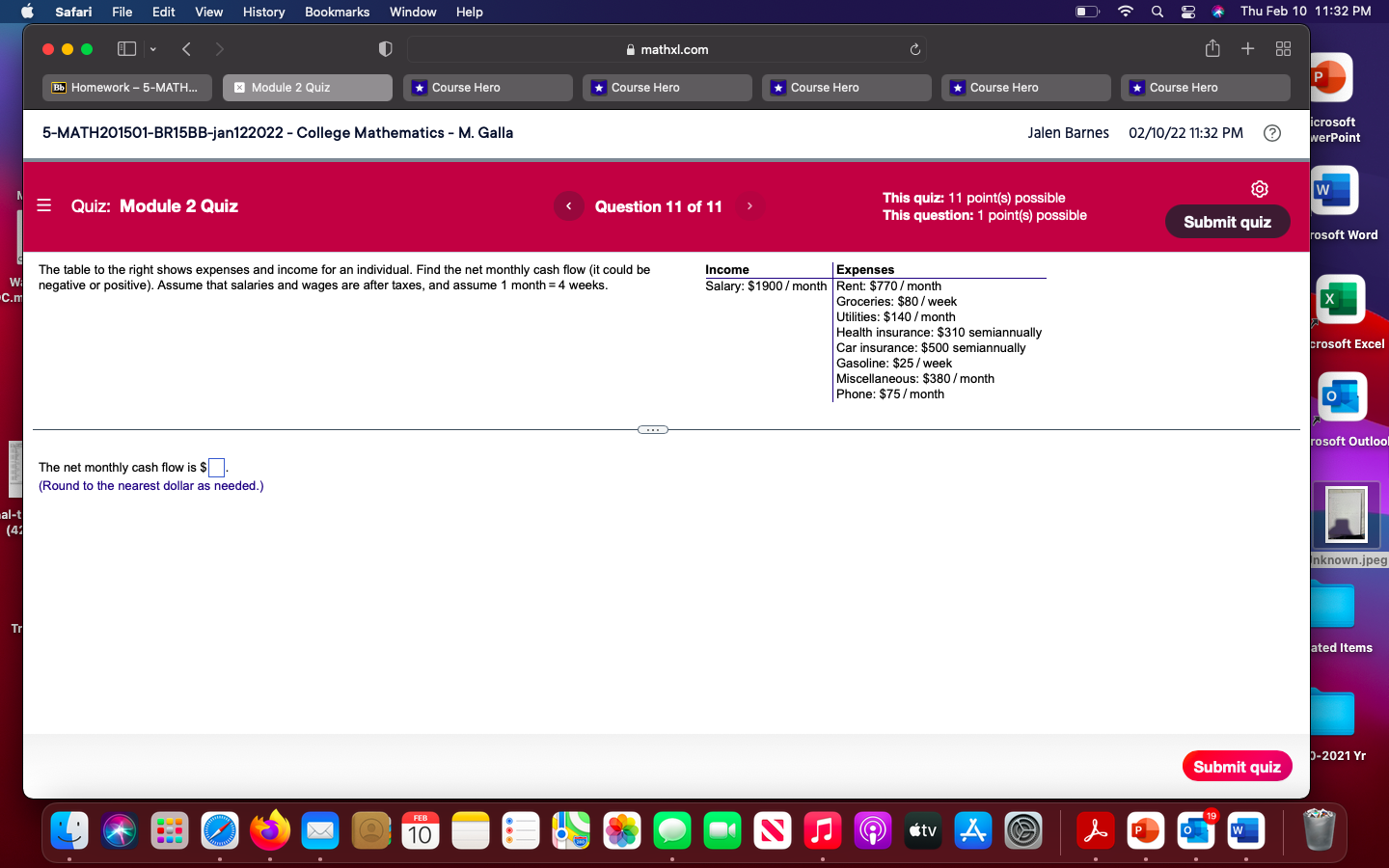
Task: Open the Bookmarks menu
Action: 337,12
